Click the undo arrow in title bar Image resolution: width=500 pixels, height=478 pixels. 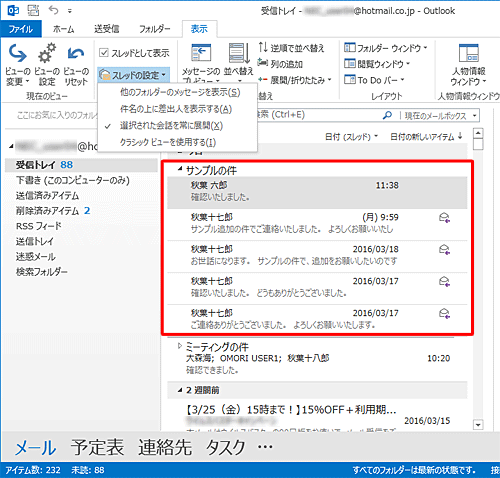point(53,10)
